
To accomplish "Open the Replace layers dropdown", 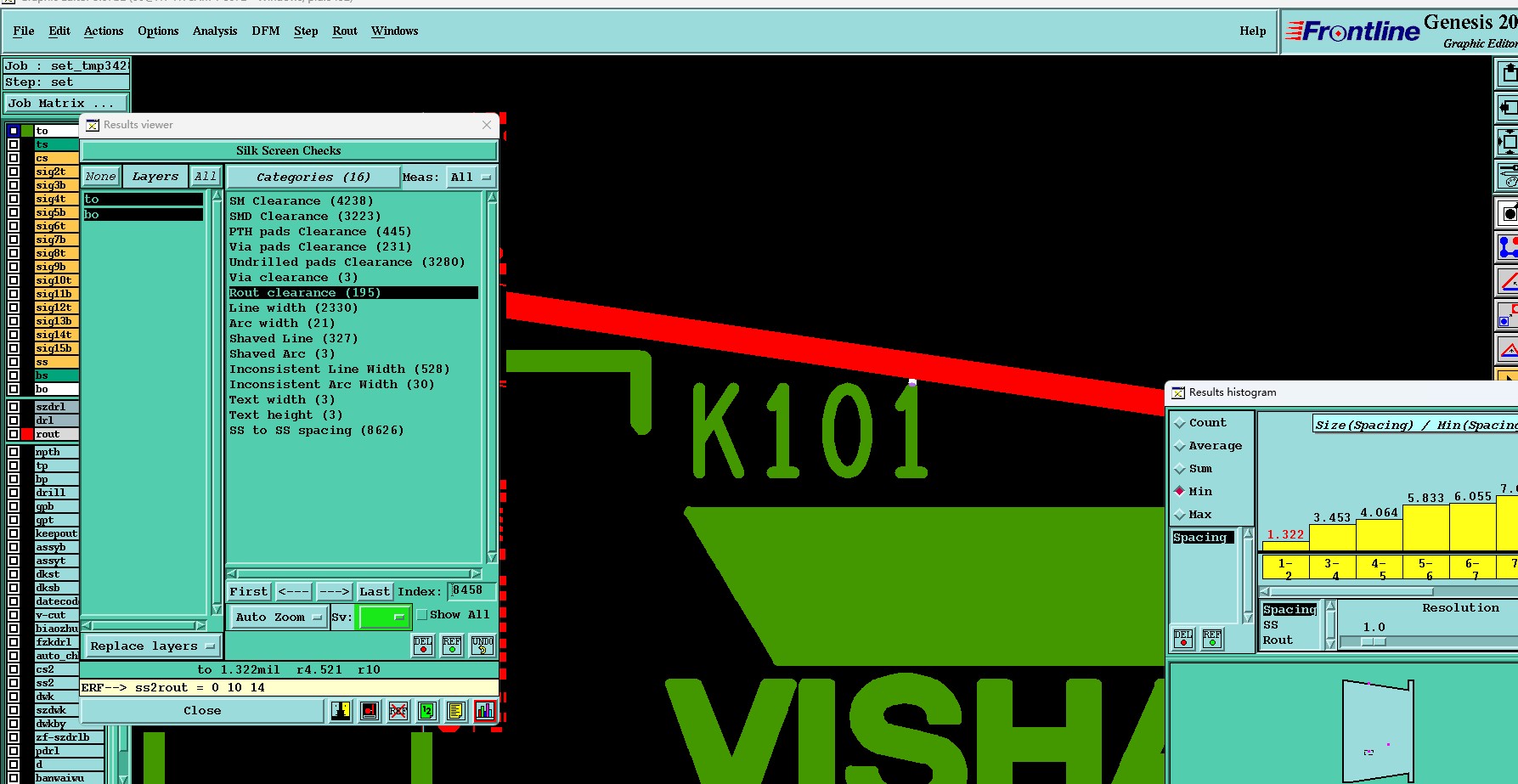I will (x=153, y=646).
